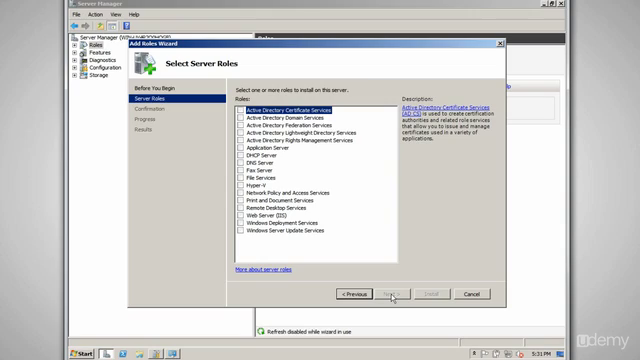640x360 pixels.
Task: Select the Server Roles wizard step
Action: [x=177, y=98]
